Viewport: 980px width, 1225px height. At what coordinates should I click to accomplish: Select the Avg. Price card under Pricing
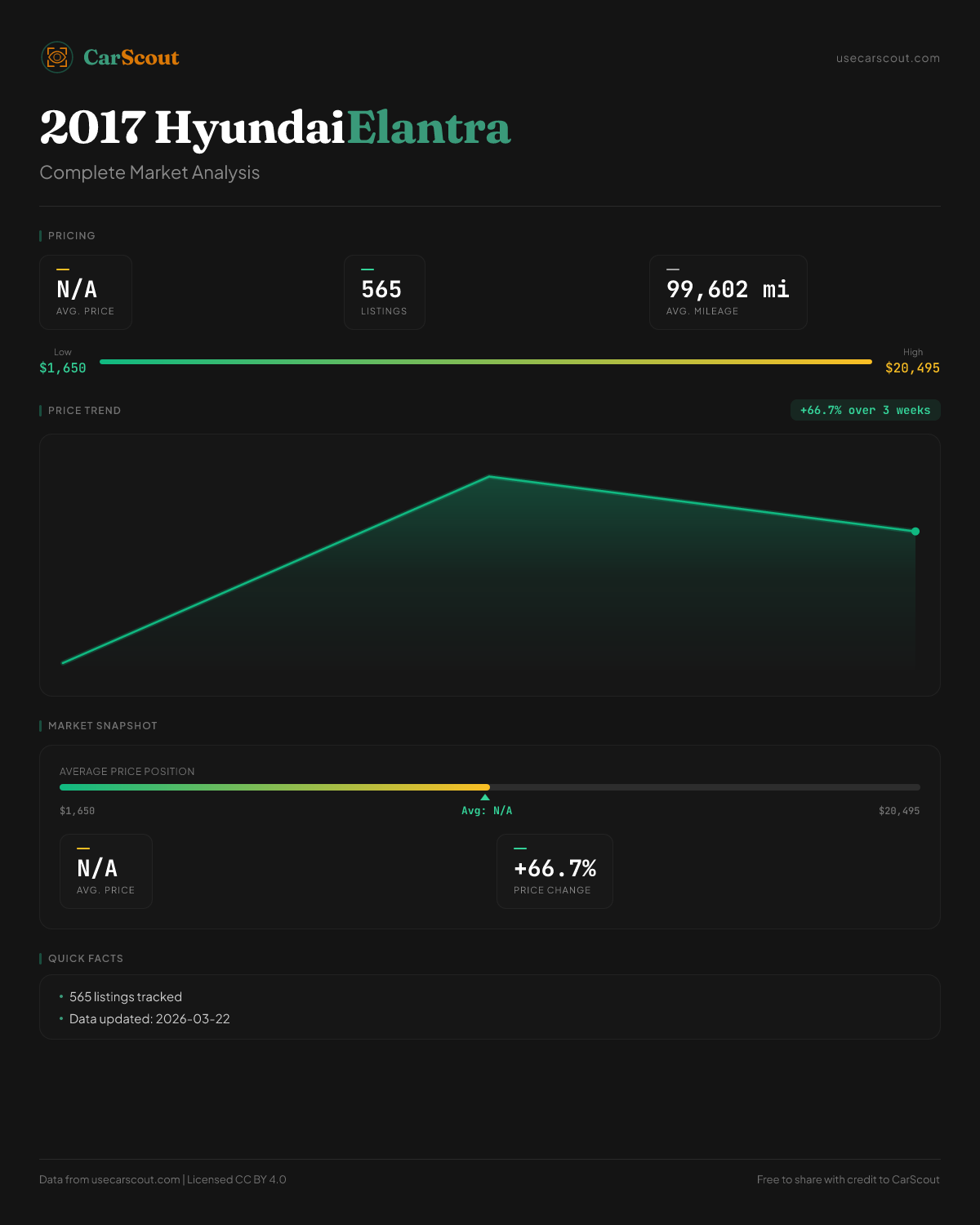[x=86, y=292]
